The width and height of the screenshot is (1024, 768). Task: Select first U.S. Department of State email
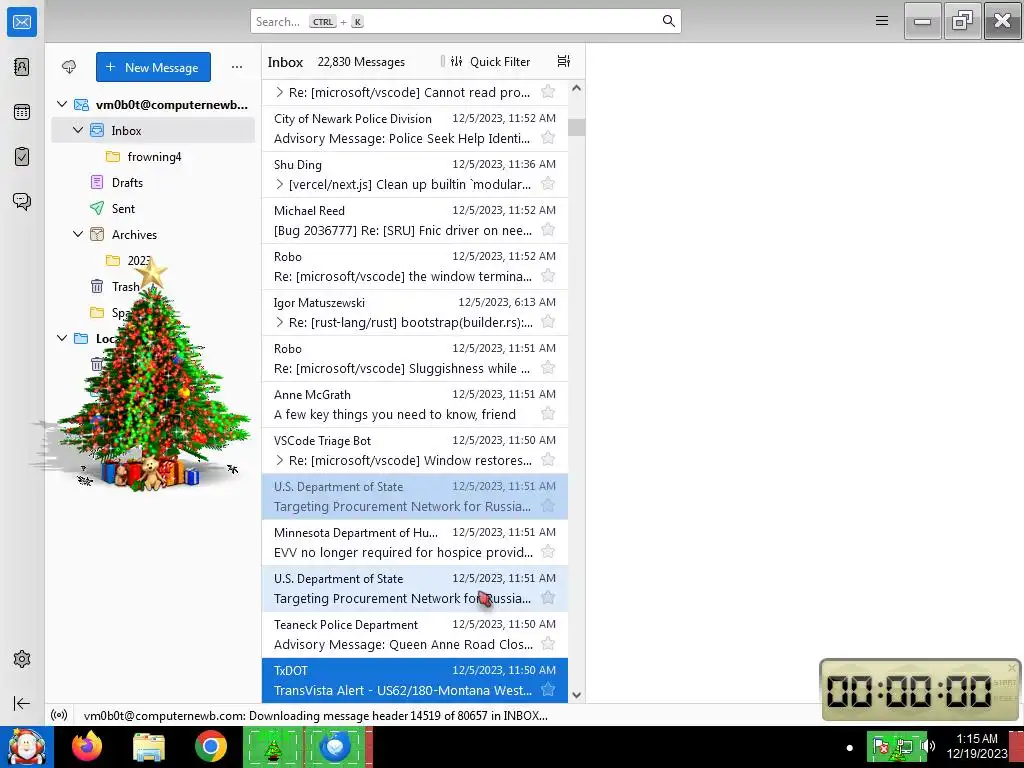tap(415, 496)
